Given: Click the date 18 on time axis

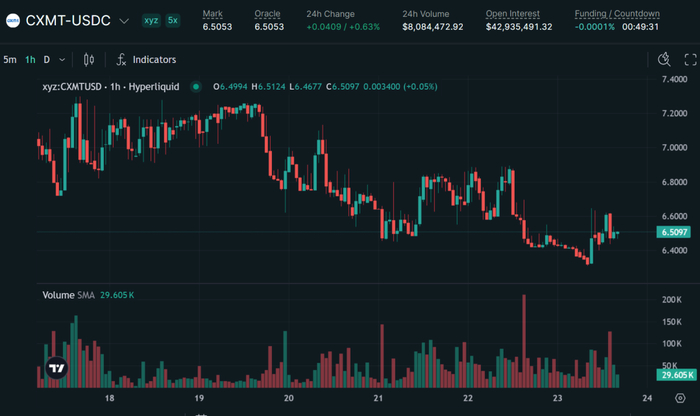Looking at the screenshot, I should point(109,398).
